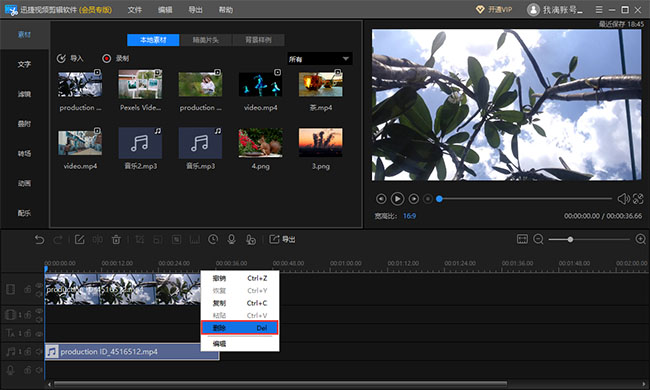Click the freeze frame icon

click(194, 240)
